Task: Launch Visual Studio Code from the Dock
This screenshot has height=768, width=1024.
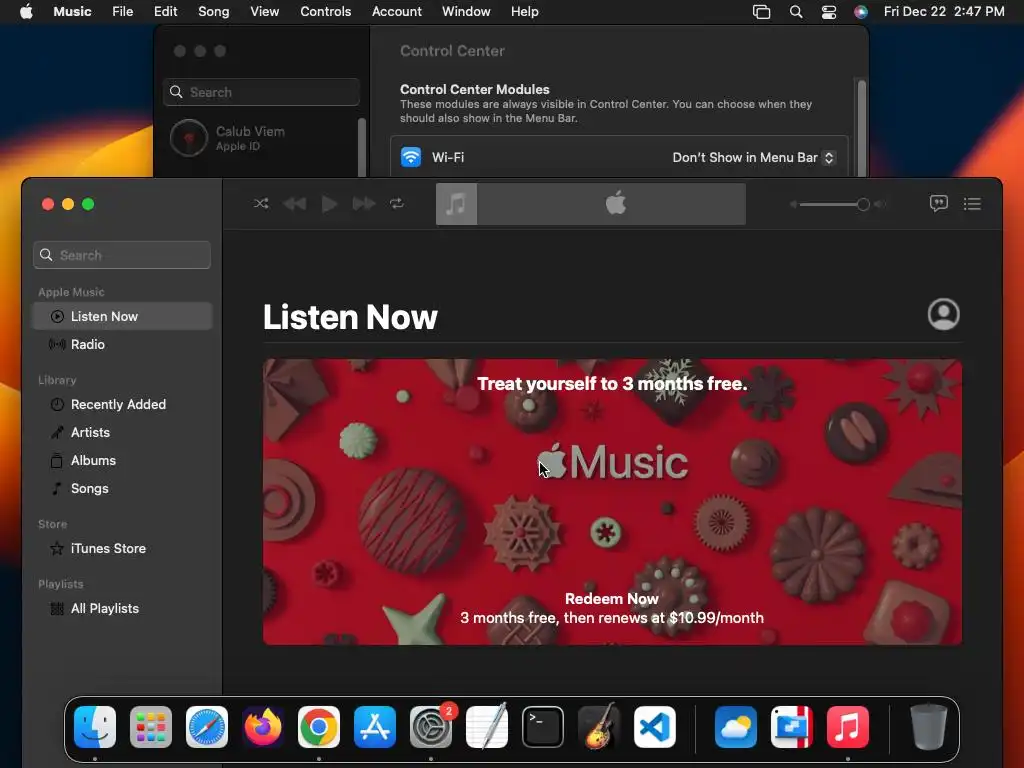Action: (655, 727)
